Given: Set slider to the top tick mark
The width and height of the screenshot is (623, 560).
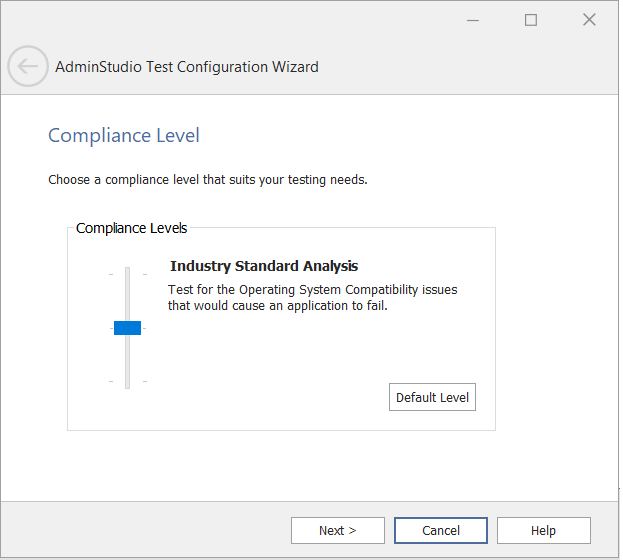Looking at the screenshot, I should click(x=127, y=274).
